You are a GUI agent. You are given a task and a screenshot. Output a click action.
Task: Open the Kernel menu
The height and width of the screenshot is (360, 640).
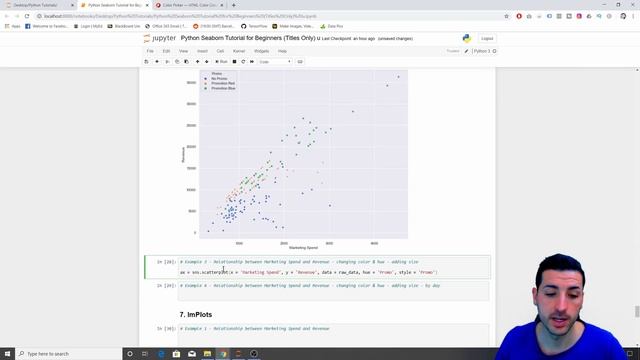pyautogui.click(x=239, y=51)
